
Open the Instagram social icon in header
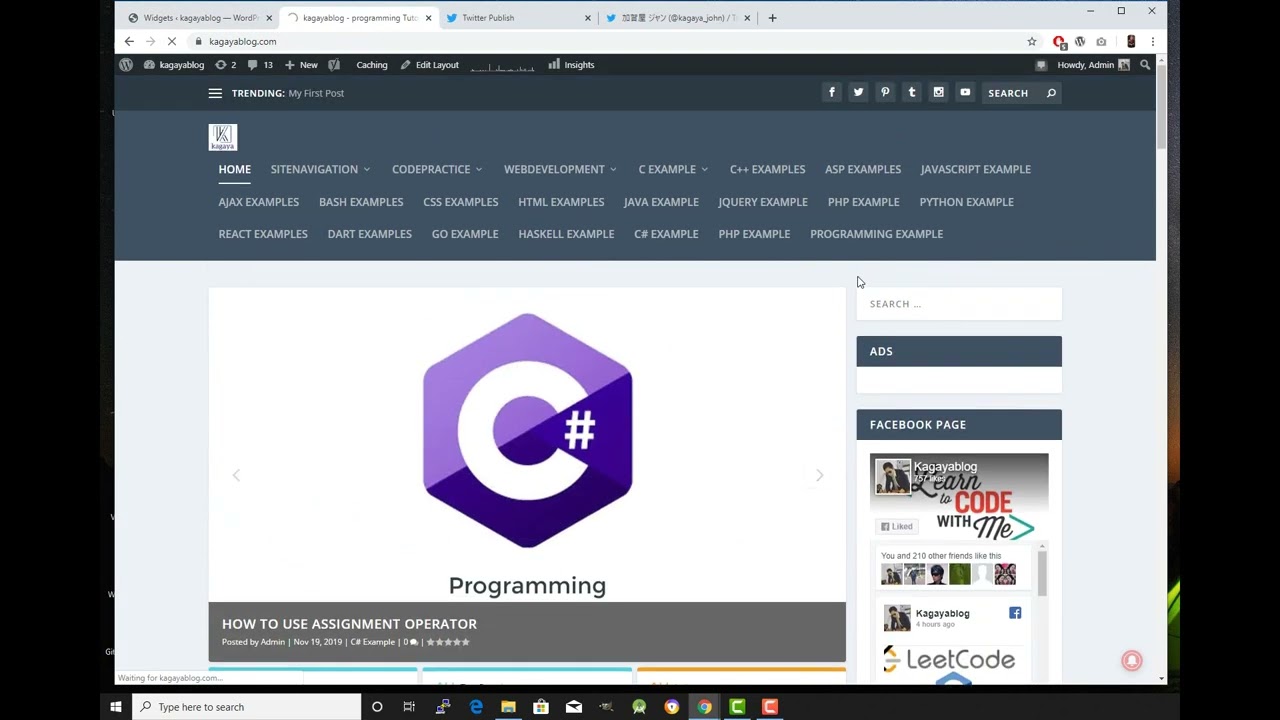point(938,92)
